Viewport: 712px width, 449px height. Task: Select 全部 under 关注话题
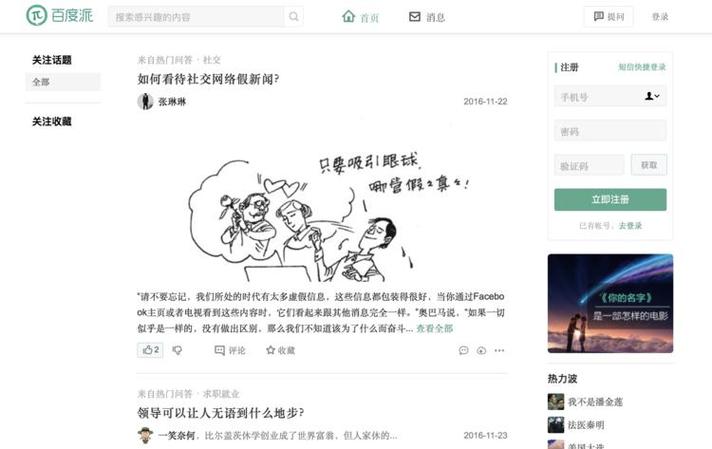coord(63,82)
